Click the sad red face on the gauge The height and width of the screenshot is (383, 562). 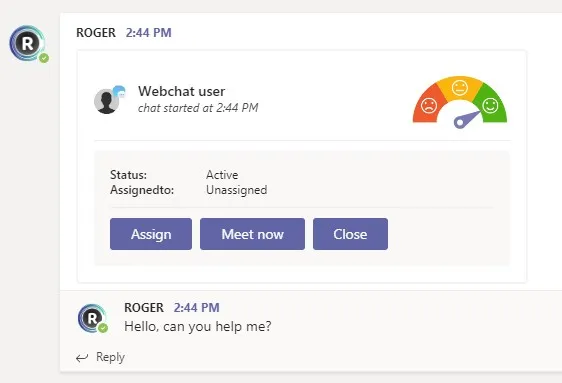pyautogui.click(x=429, y=106)
